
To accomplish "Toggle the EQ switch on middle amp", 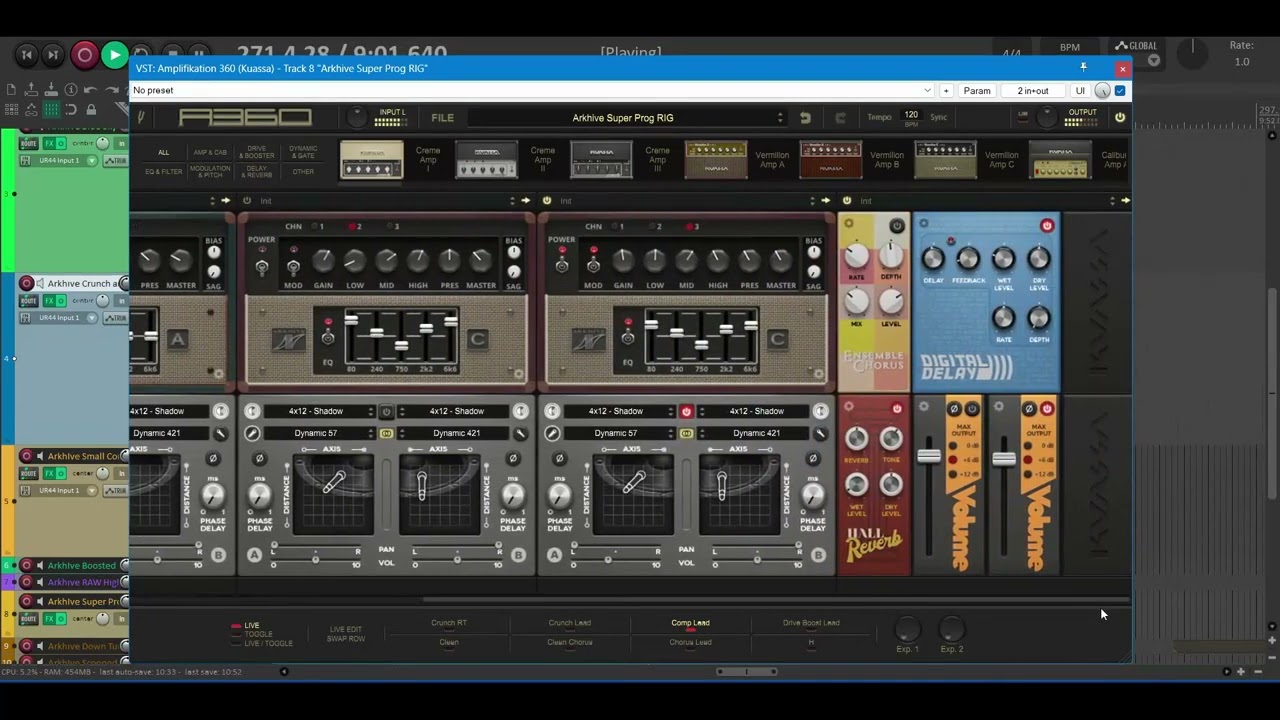I will coord(327,337).
